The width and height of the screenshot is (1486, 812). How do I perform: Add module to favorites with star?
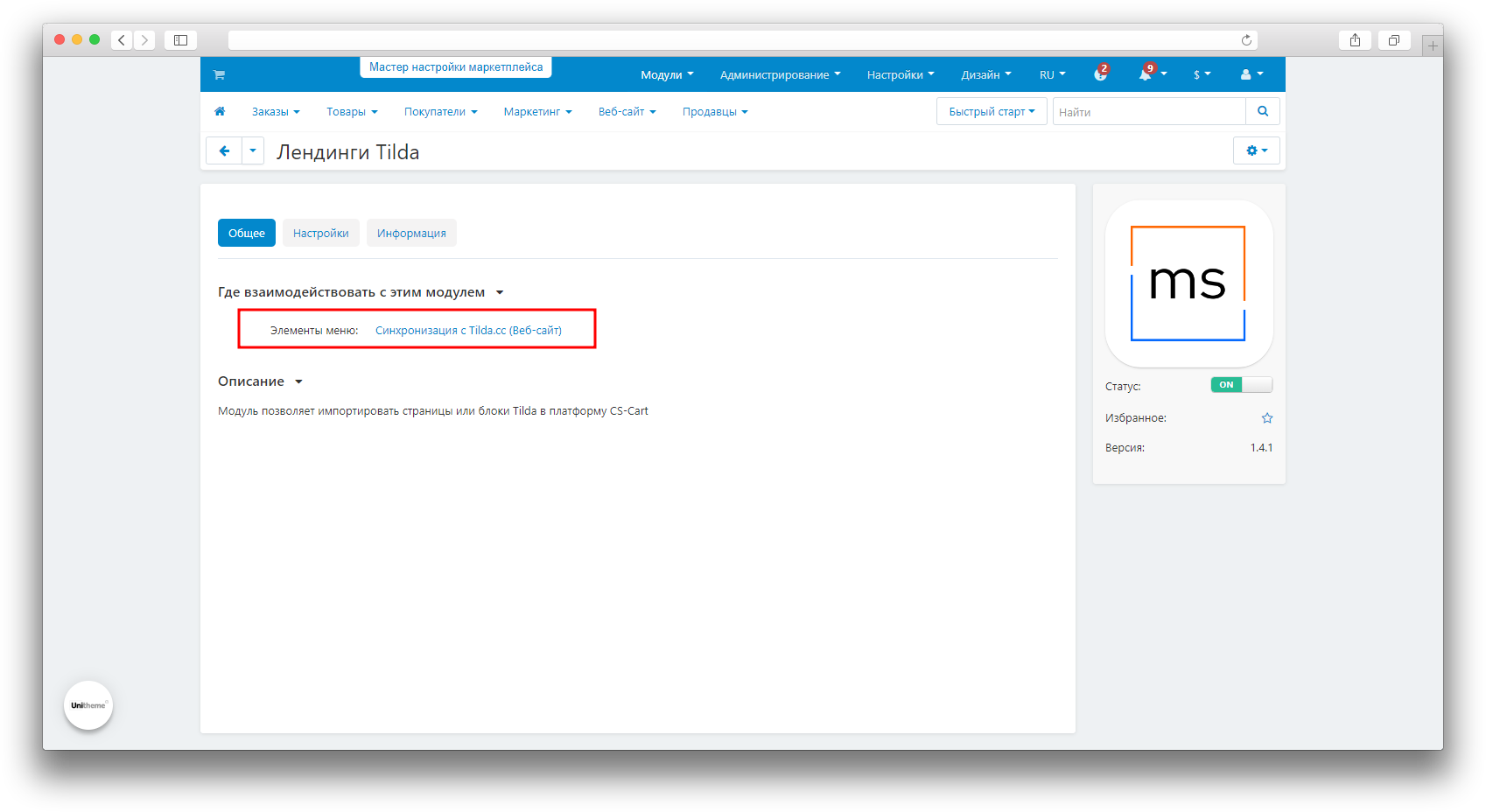(1267, 418)
